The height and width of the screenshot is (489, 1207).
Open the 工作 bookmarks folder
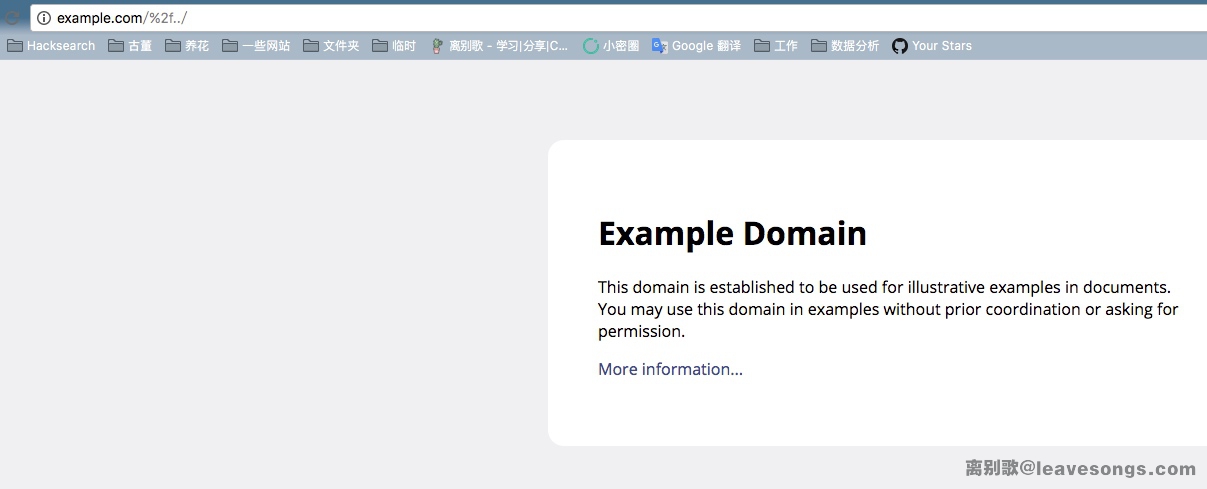pyautogui.click(x=776, y=46)
